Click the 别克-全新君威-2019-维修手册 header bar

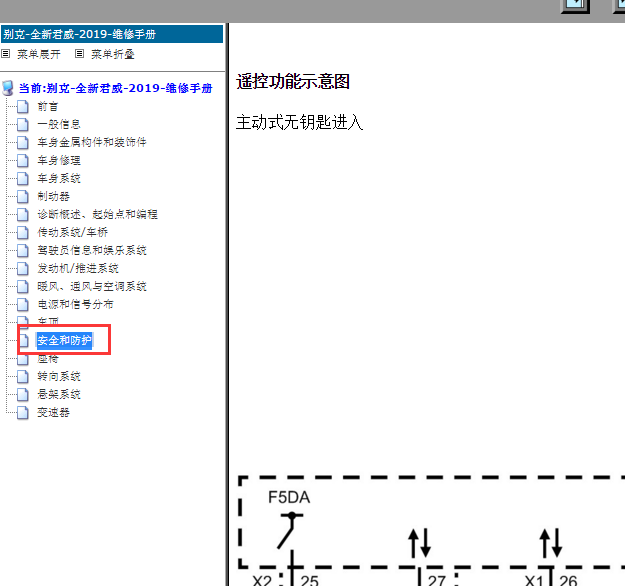[x=112, y=34]
